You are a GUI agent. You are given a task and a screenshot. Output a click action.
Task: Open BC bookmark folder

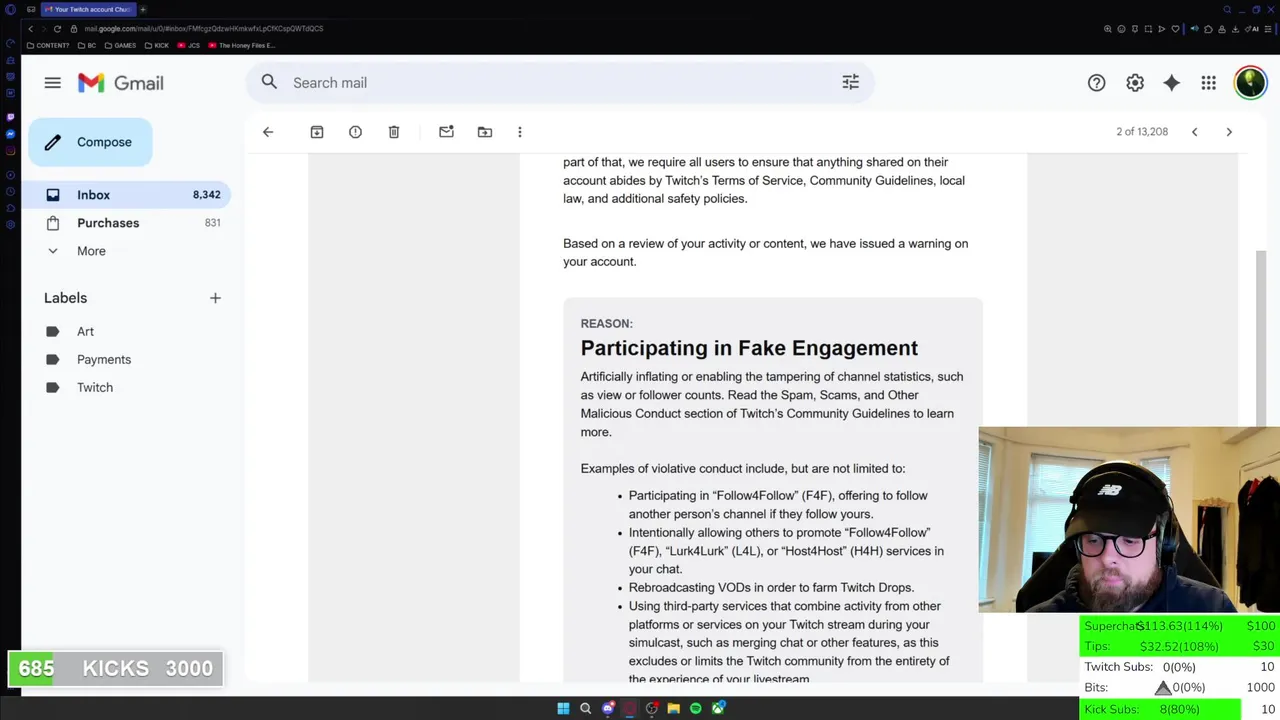pos(86,45)
